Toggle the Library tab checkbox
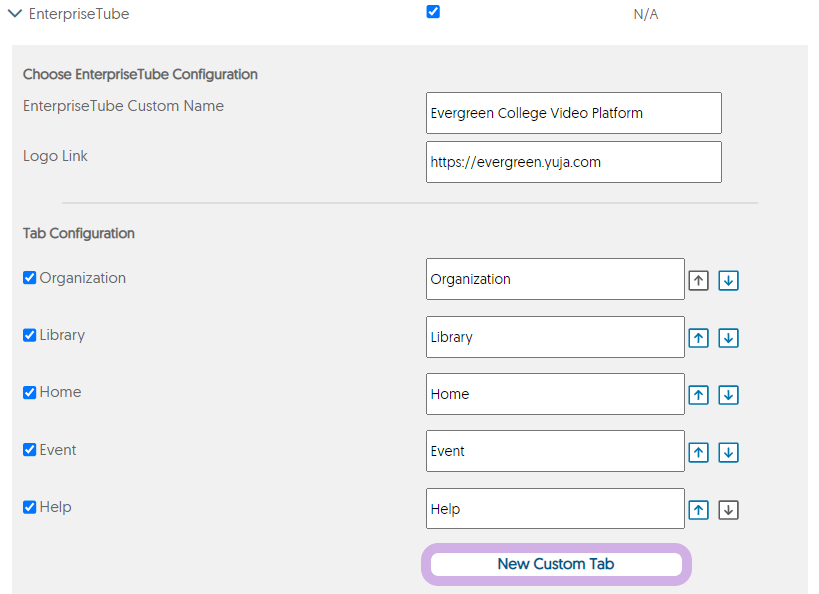Viewport: 819px width, 594px height. pyautogui.click(x=30, y=335)
